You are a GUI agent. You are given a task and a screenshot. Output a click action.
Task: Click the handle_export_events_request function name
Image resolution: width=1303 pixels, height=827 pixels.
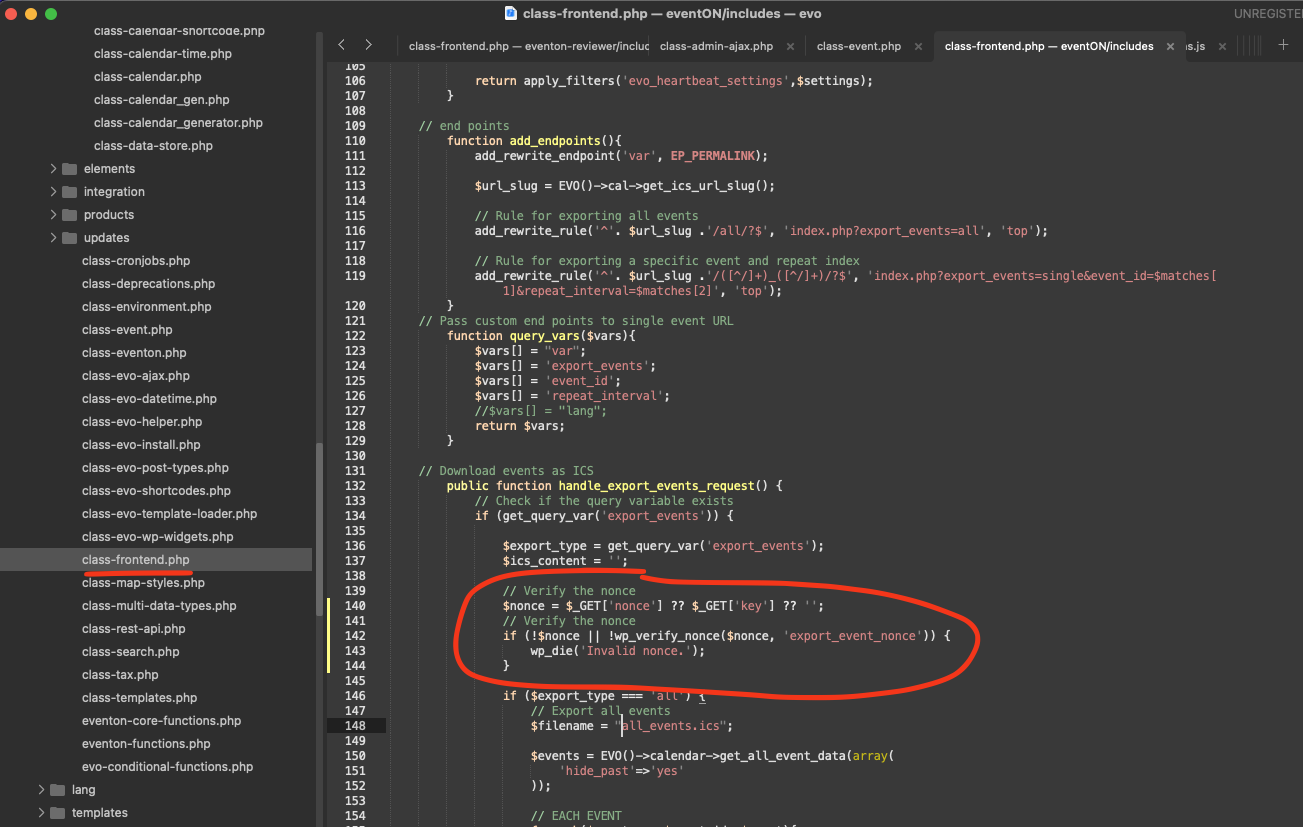tap(657, 486)
